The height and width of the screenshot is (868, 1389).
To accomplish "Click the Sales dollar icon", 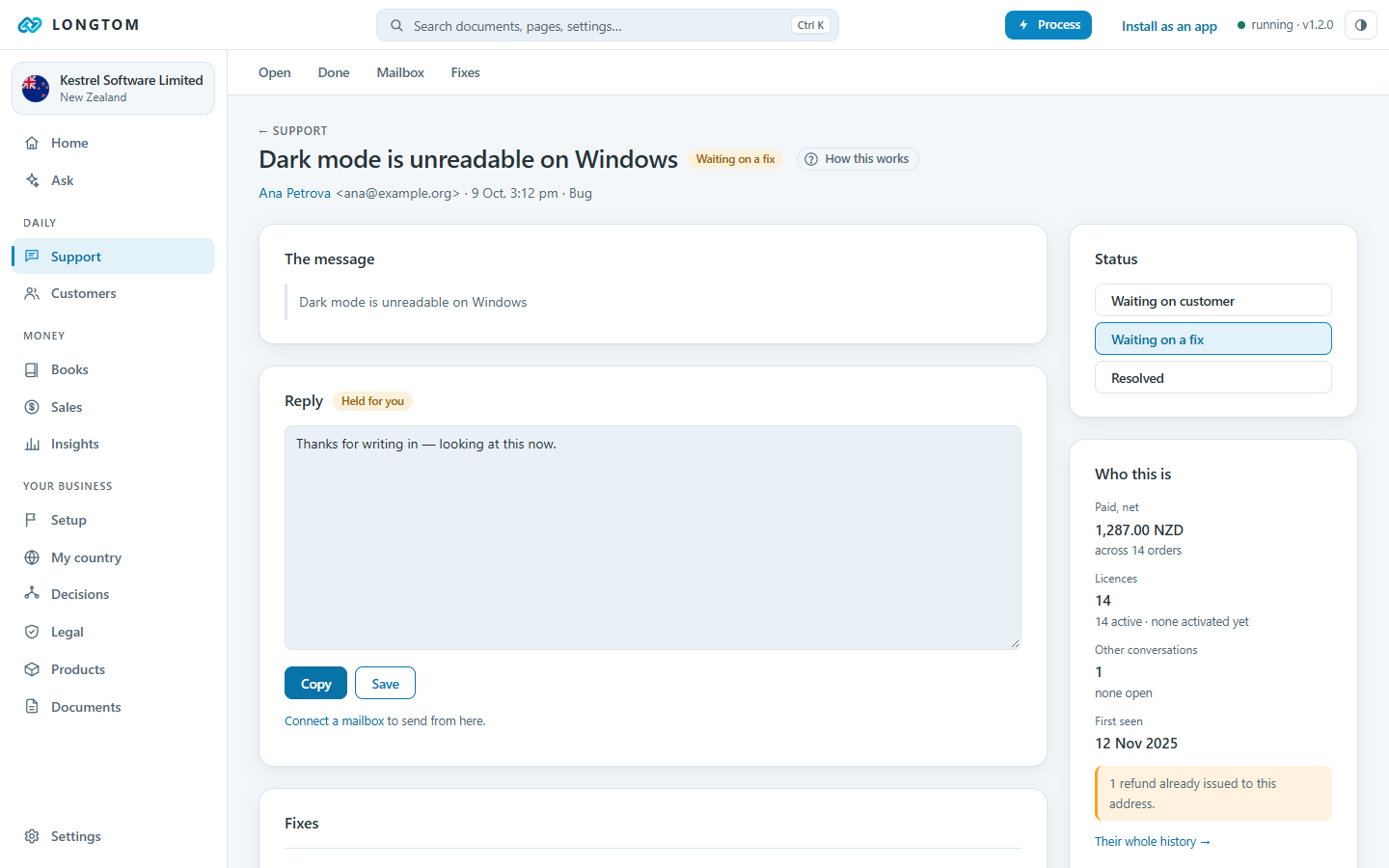I will pyautogui.click(x=32, y=407).
